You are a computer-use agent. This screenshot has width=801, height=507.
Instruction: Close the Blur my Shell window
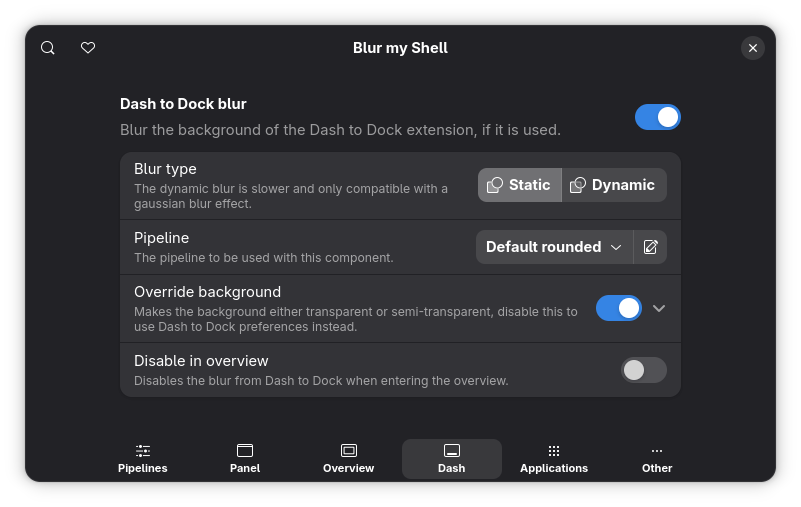752,48
